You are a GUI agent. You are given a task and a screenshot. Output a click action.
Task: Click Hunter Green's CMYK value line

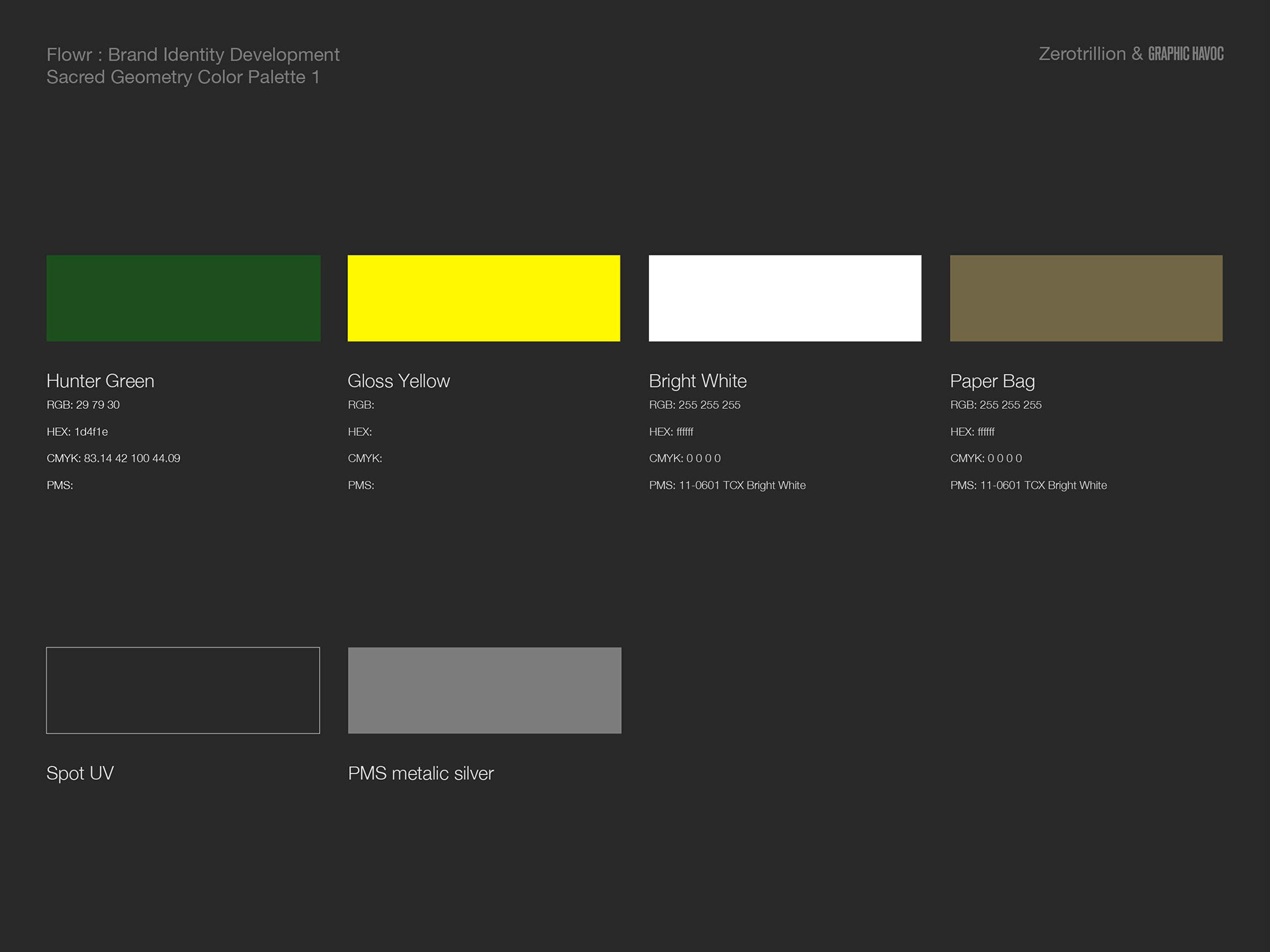tap(113, 458)
